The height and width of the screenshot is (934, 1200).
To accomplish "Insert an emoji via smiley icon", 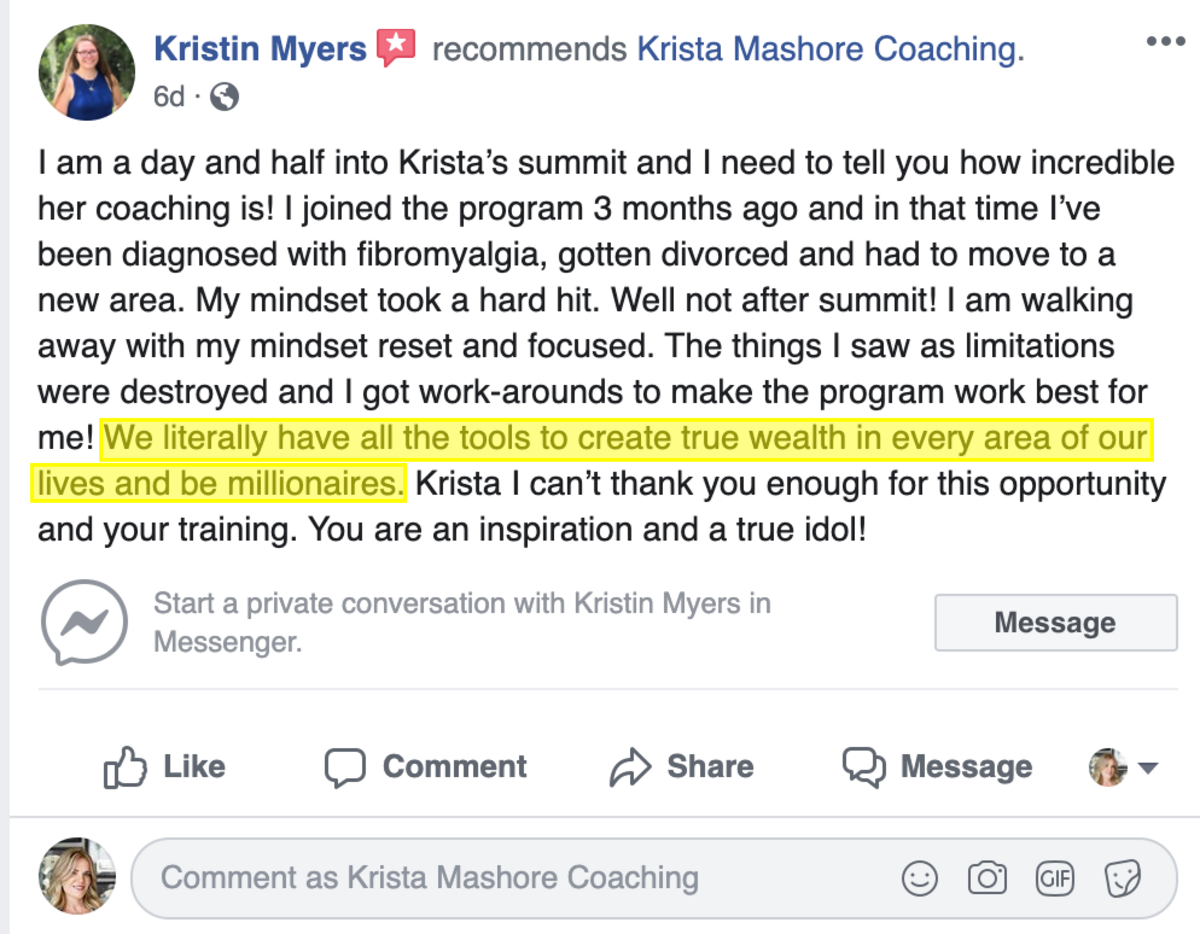I will click(x=920, y=878).
